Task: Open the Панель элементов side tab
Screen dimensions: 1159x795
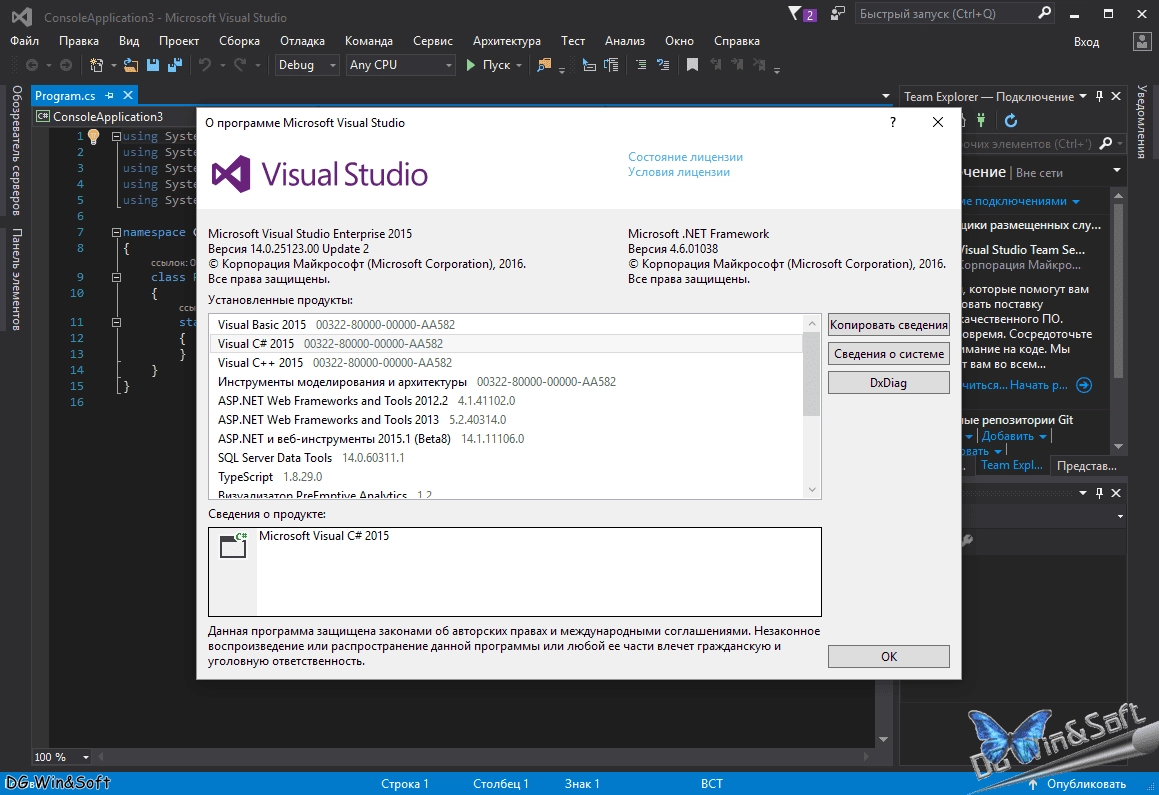Action: tap(16, 279)
